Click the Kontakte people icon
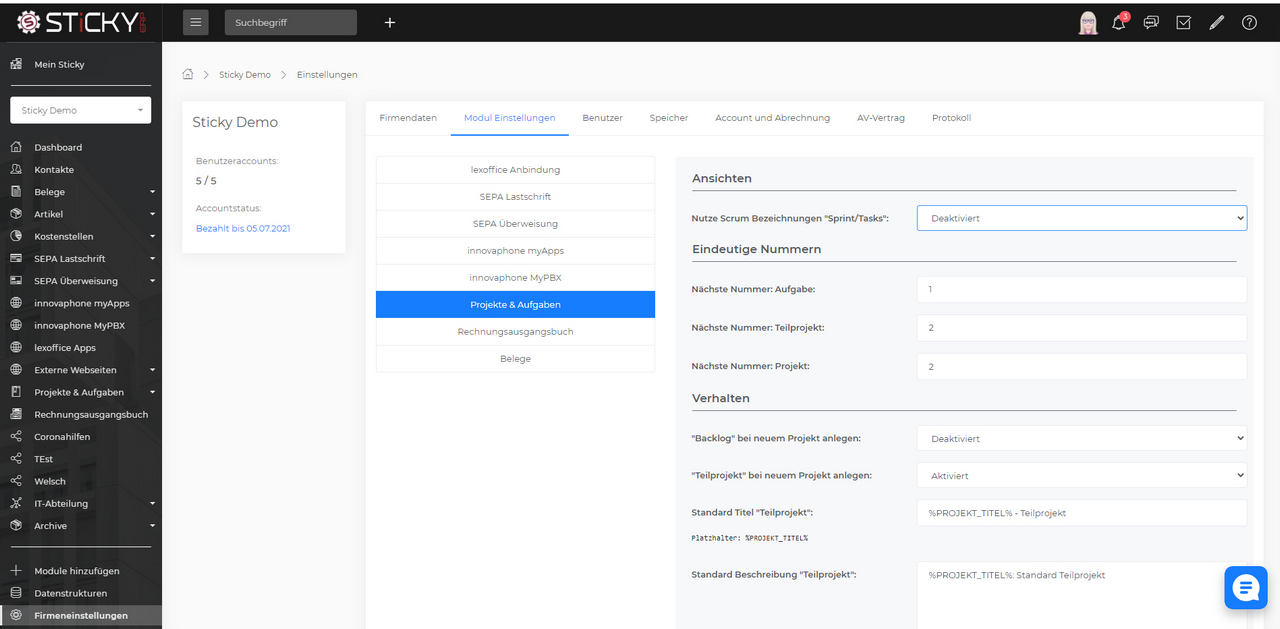Screen dimensions: 1280x629 point(16,169)
